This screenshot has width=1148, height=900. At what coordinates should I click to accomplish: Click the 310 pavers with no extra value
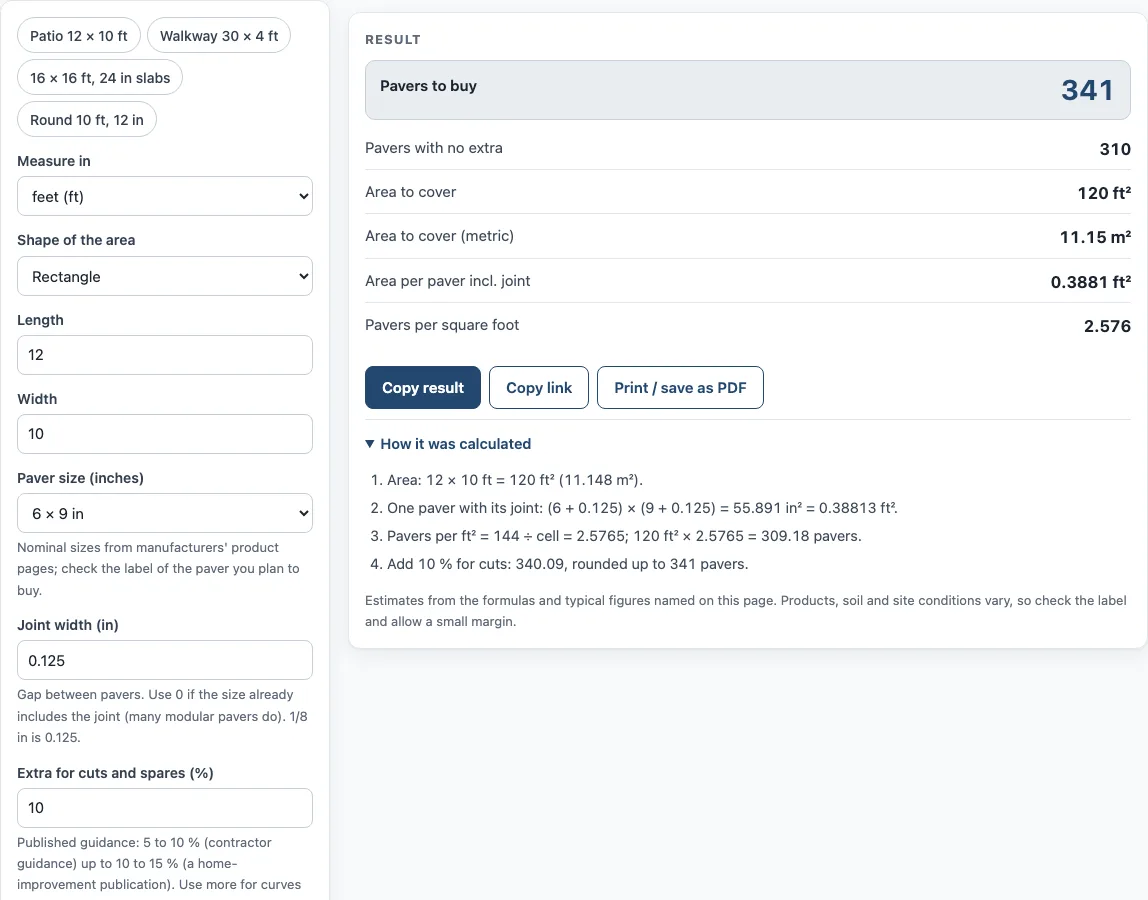point(1115,149)
